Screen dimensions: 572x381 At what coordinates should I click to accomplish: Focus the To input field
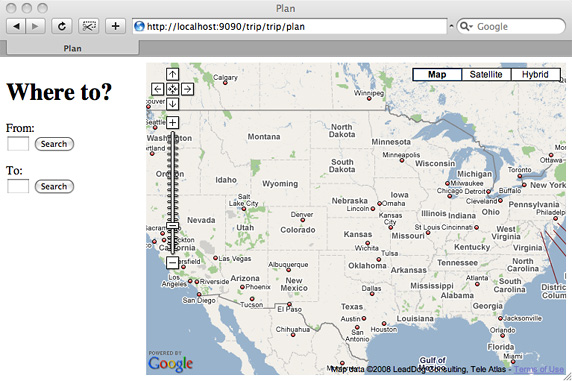pyautogui.click(x=18, y=186)
